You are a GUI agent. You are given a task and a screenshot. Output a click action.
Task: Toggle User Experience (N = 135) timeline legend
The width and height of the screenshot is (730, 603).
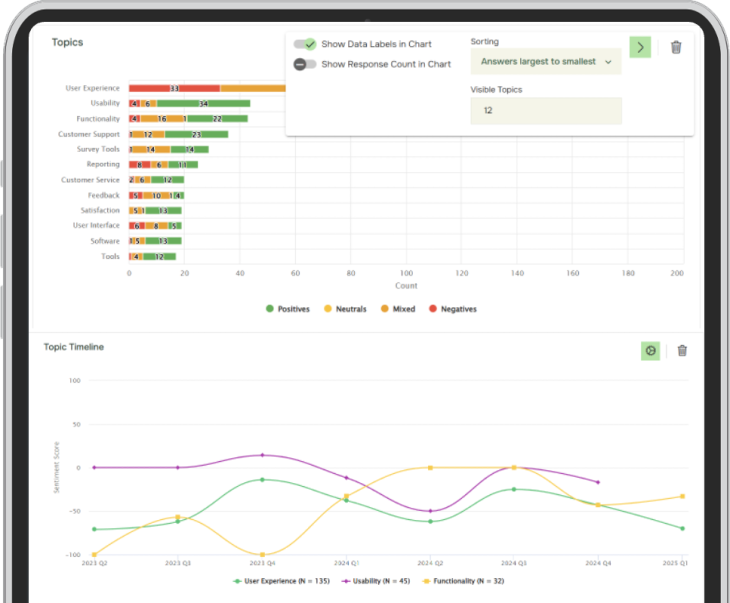[282, 581]
